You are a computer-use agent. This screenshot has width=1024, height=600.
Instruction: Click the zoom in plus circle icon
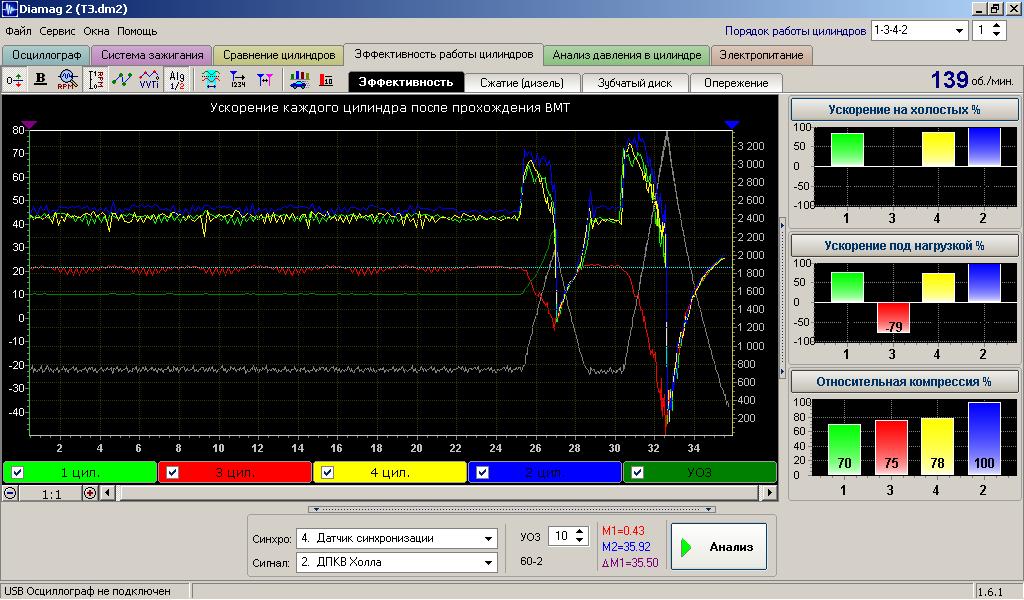point(90,494)
